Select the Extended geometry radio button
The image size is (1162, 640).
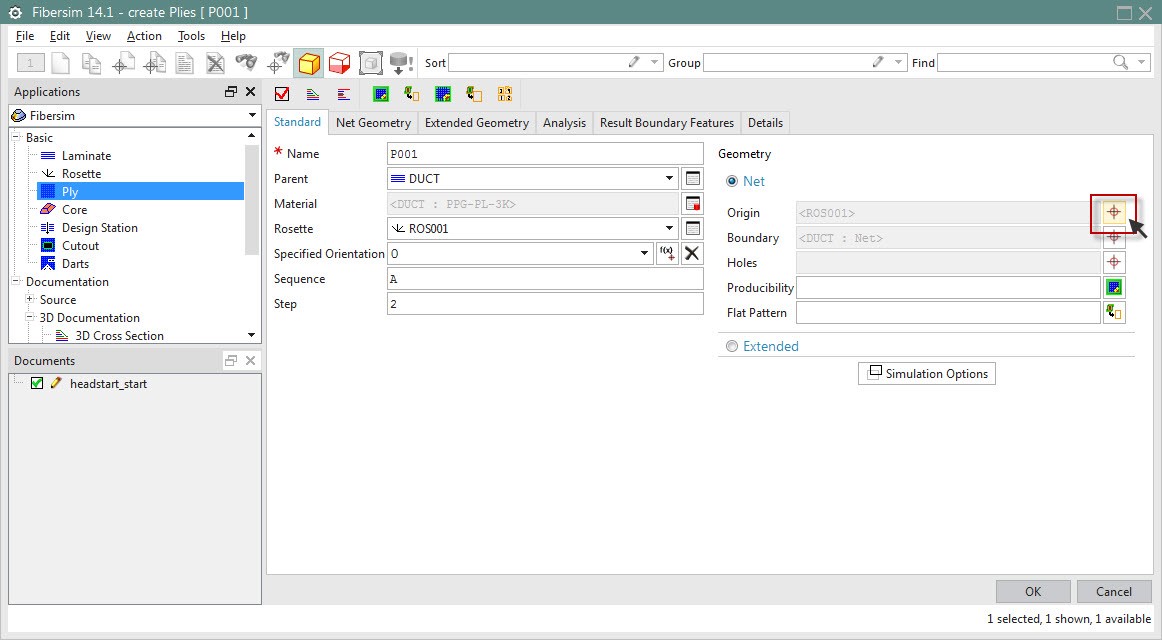732,346
